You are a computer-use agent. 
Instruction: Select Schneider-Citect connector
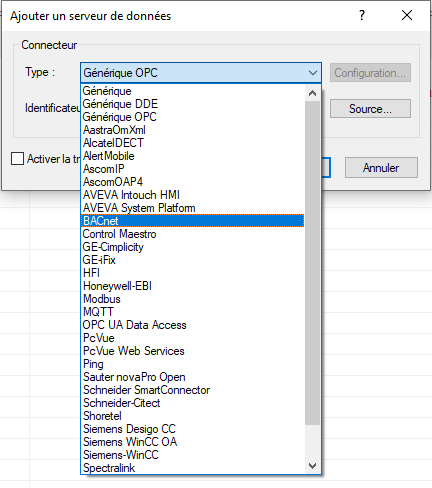click(193, 403)
